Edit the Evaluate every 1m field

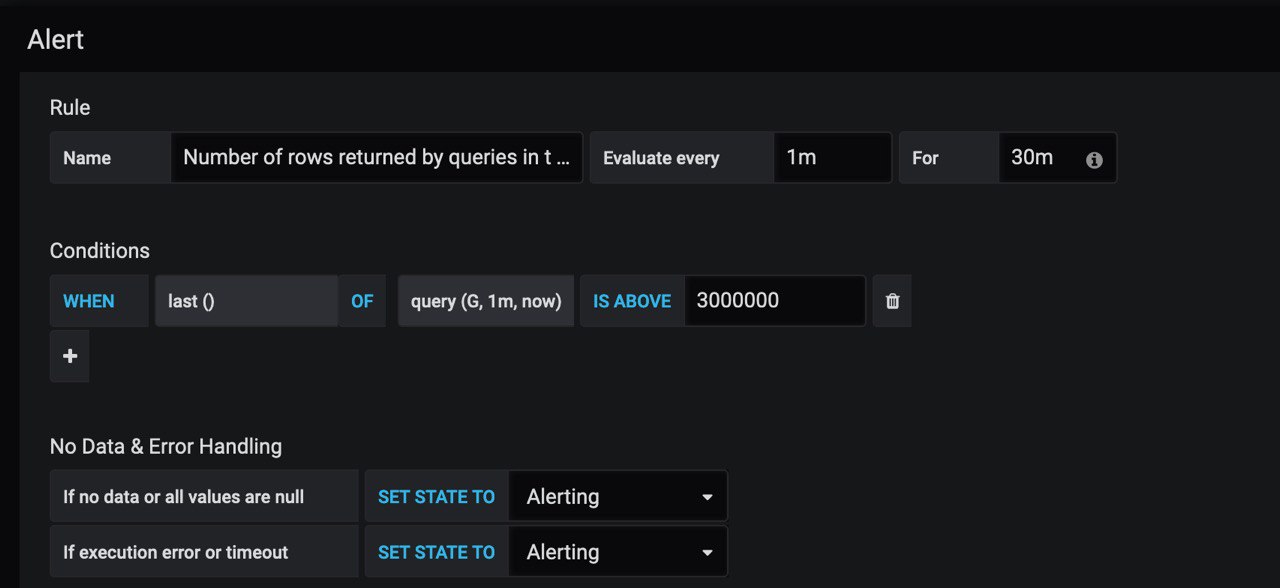[833, 158]
